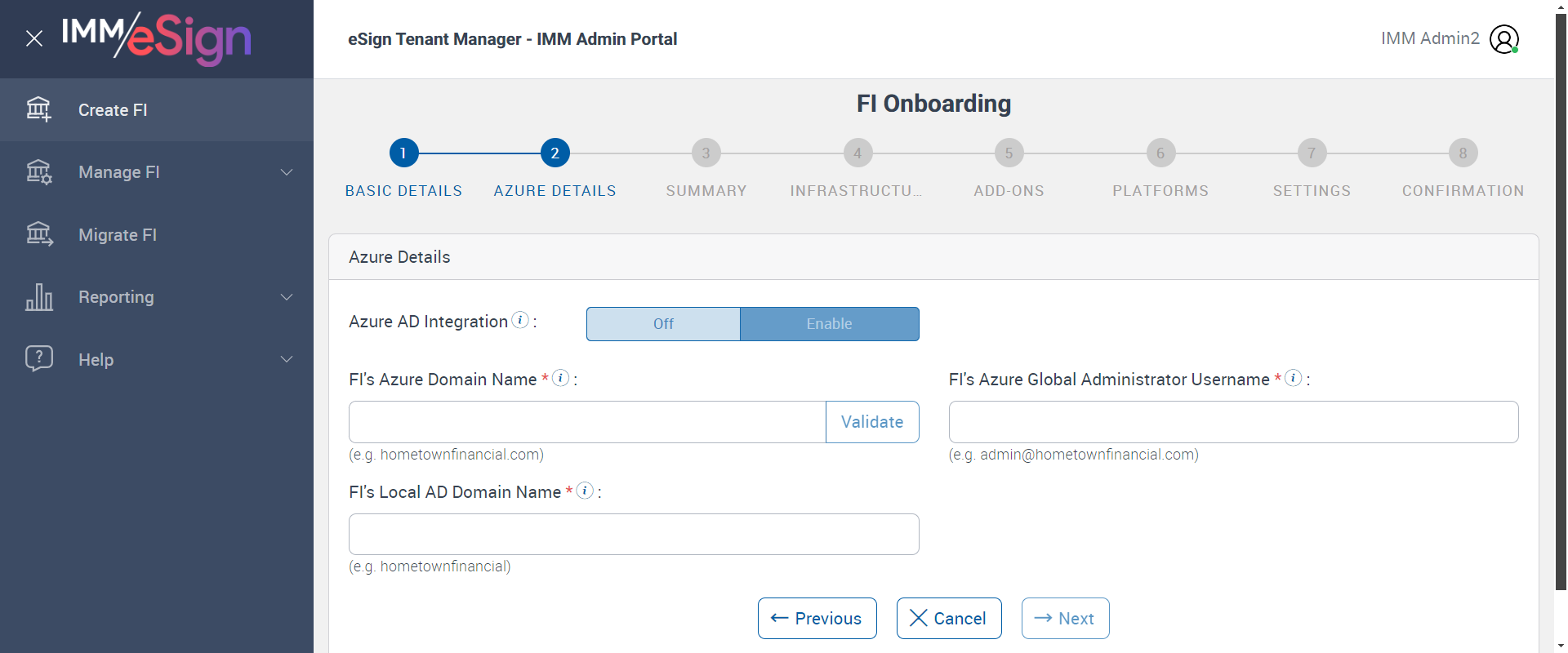The width and height of the screenshot is (1568, 653).
Task: Click info icon beside Local AD Domain Name
Action: (585, 491)
